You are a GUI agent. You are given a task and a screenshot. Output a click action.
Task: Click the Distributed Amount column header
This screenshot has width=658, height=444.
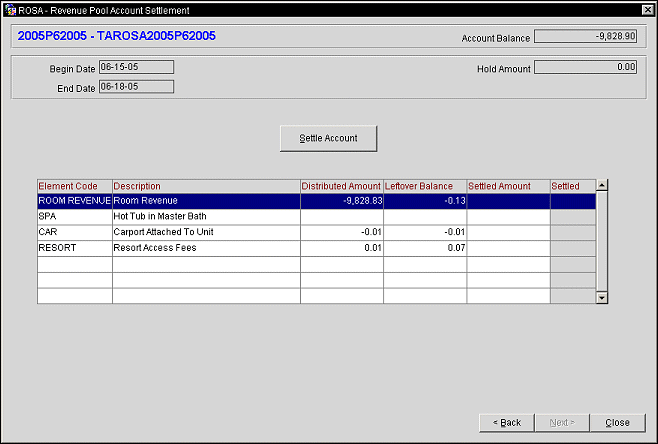(x=341, y=186)
